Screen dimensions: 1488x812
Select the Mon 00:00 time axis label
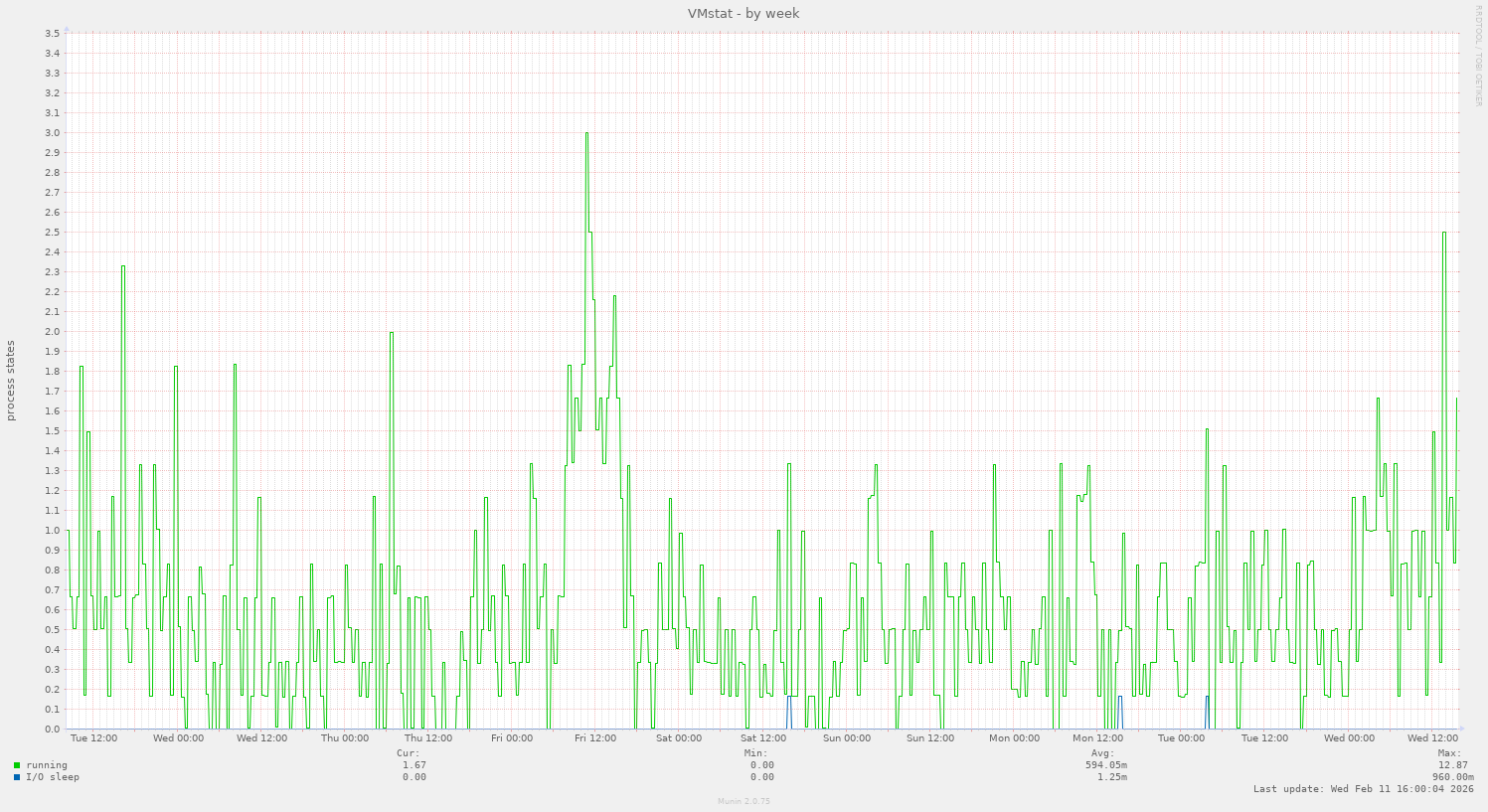(1014, 738)
